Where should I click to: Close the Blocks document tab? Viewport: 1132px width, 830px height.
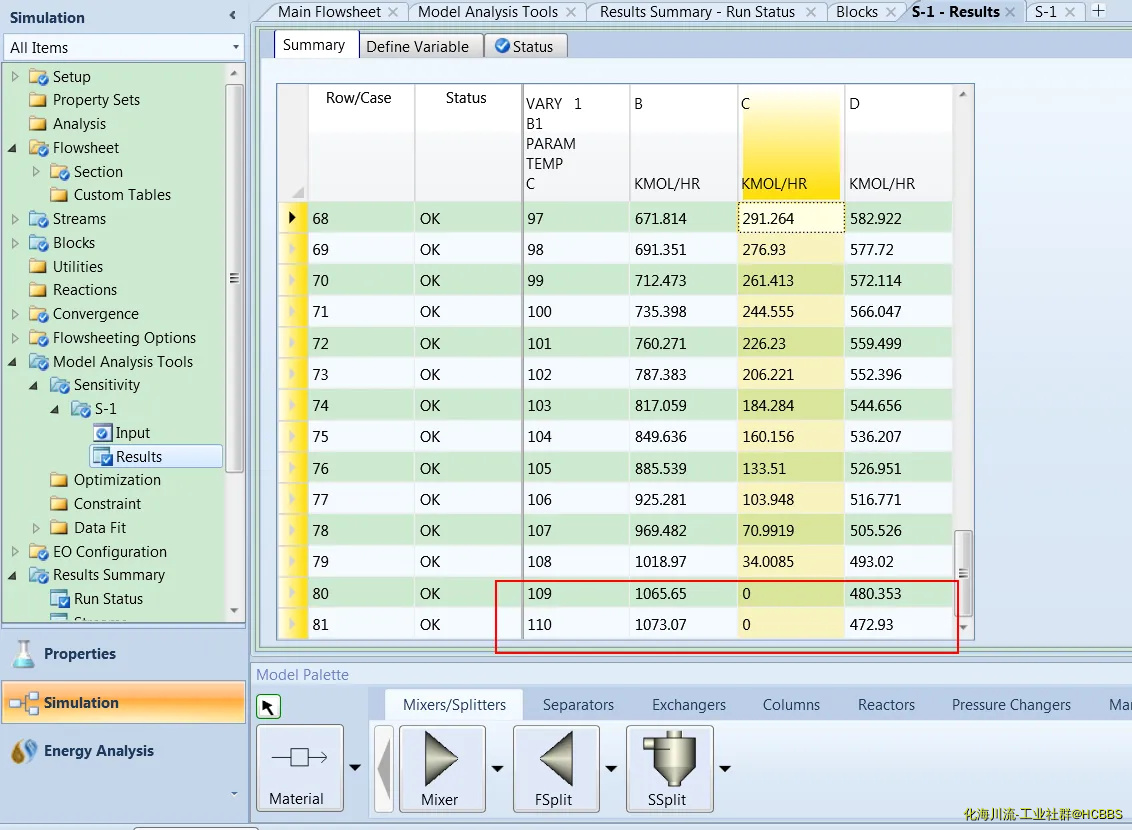(891, 12)
